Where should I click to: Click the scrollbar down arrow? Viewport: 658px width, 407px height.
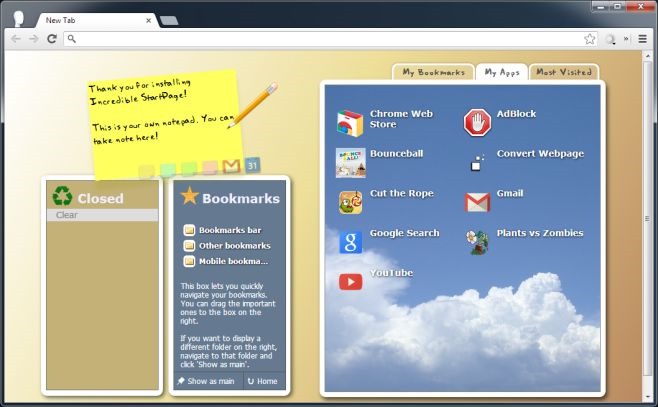tap(647, 397)
